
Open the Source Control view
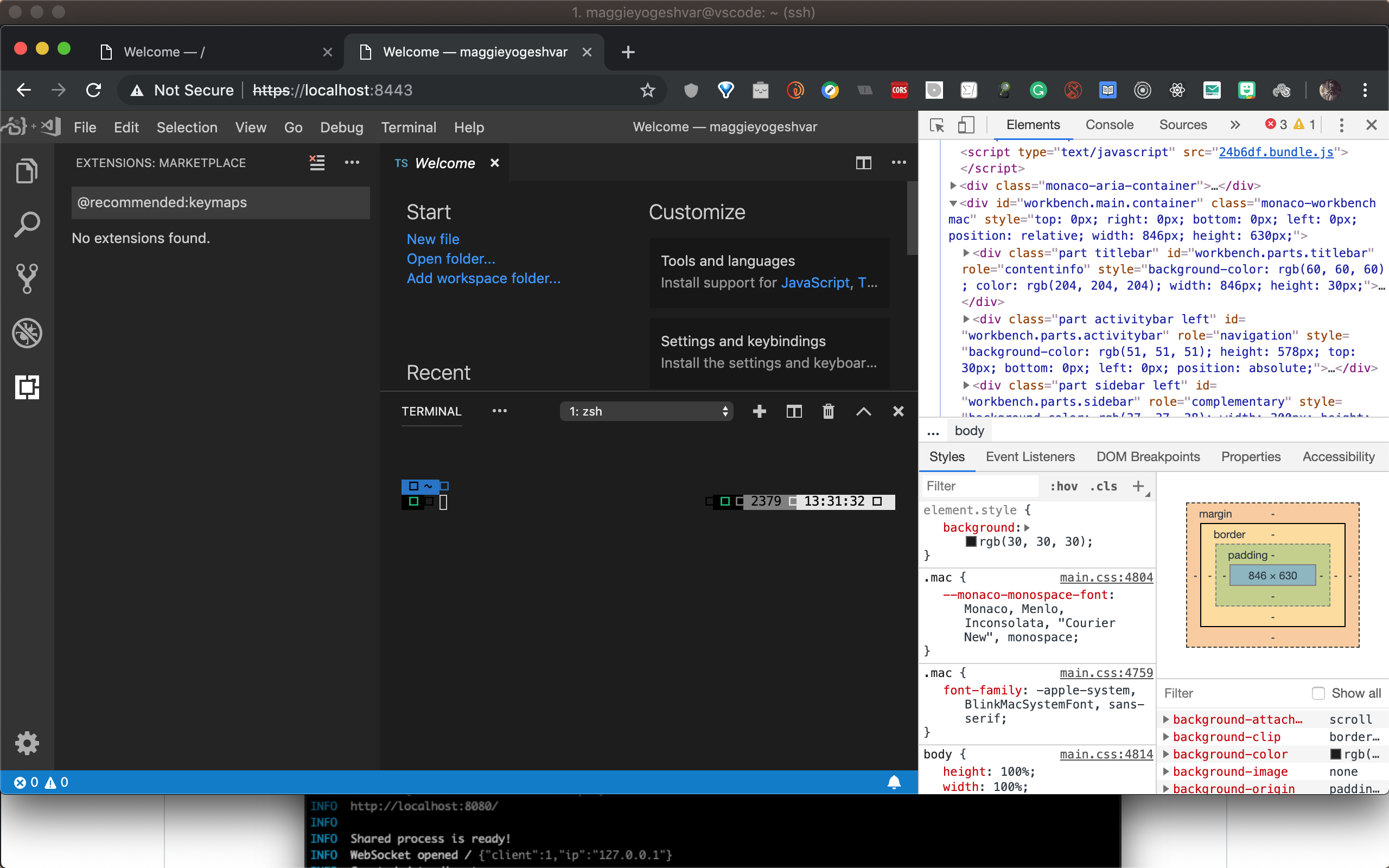tap(27, 278)
